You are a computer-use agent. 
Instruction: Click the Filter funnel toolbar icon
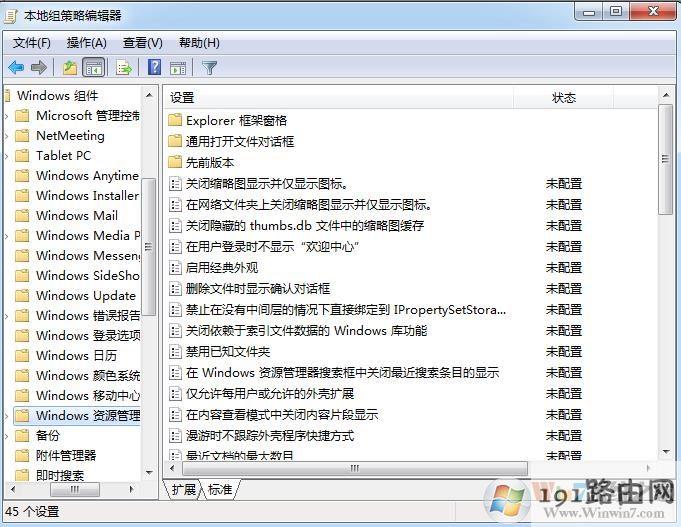tap(209, 68)
